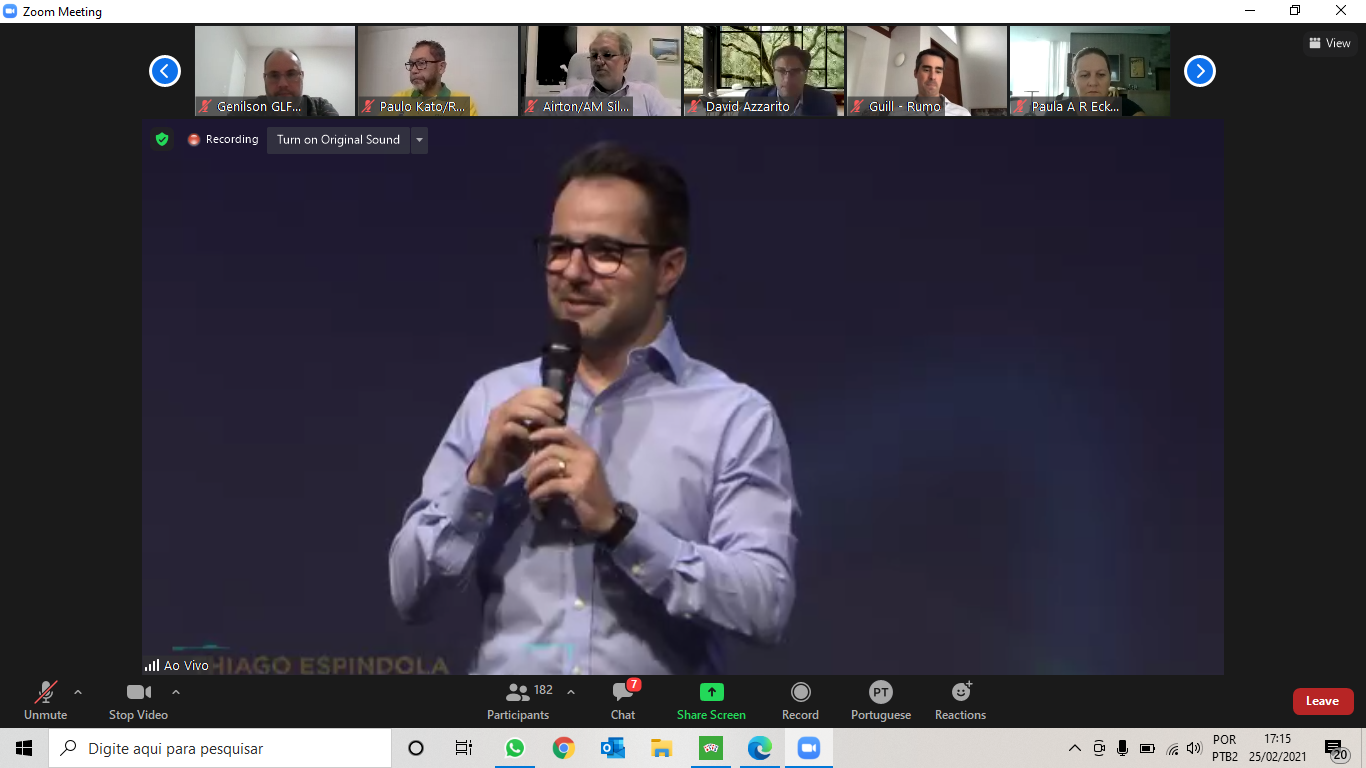Leave the meeting
This screenshot has width=1366, height=768.
tap(1322, 701)
